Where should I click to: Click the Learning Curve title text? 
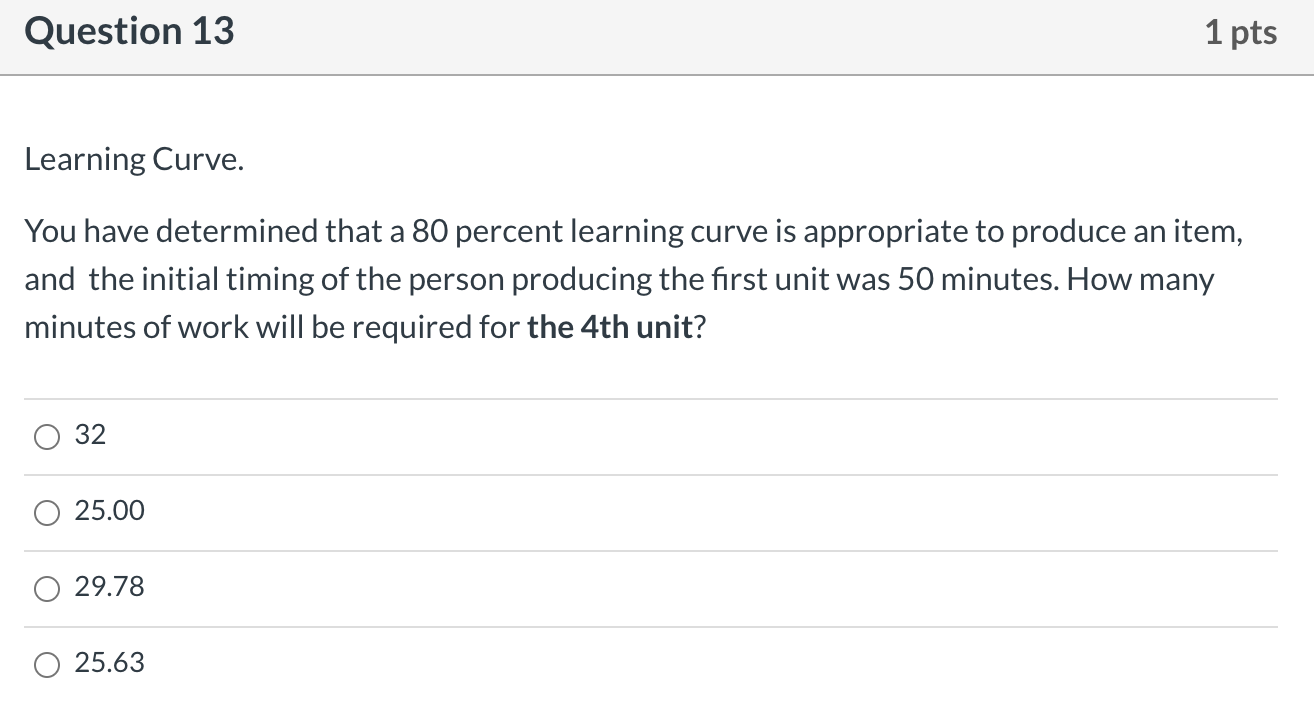coord(132,159)
